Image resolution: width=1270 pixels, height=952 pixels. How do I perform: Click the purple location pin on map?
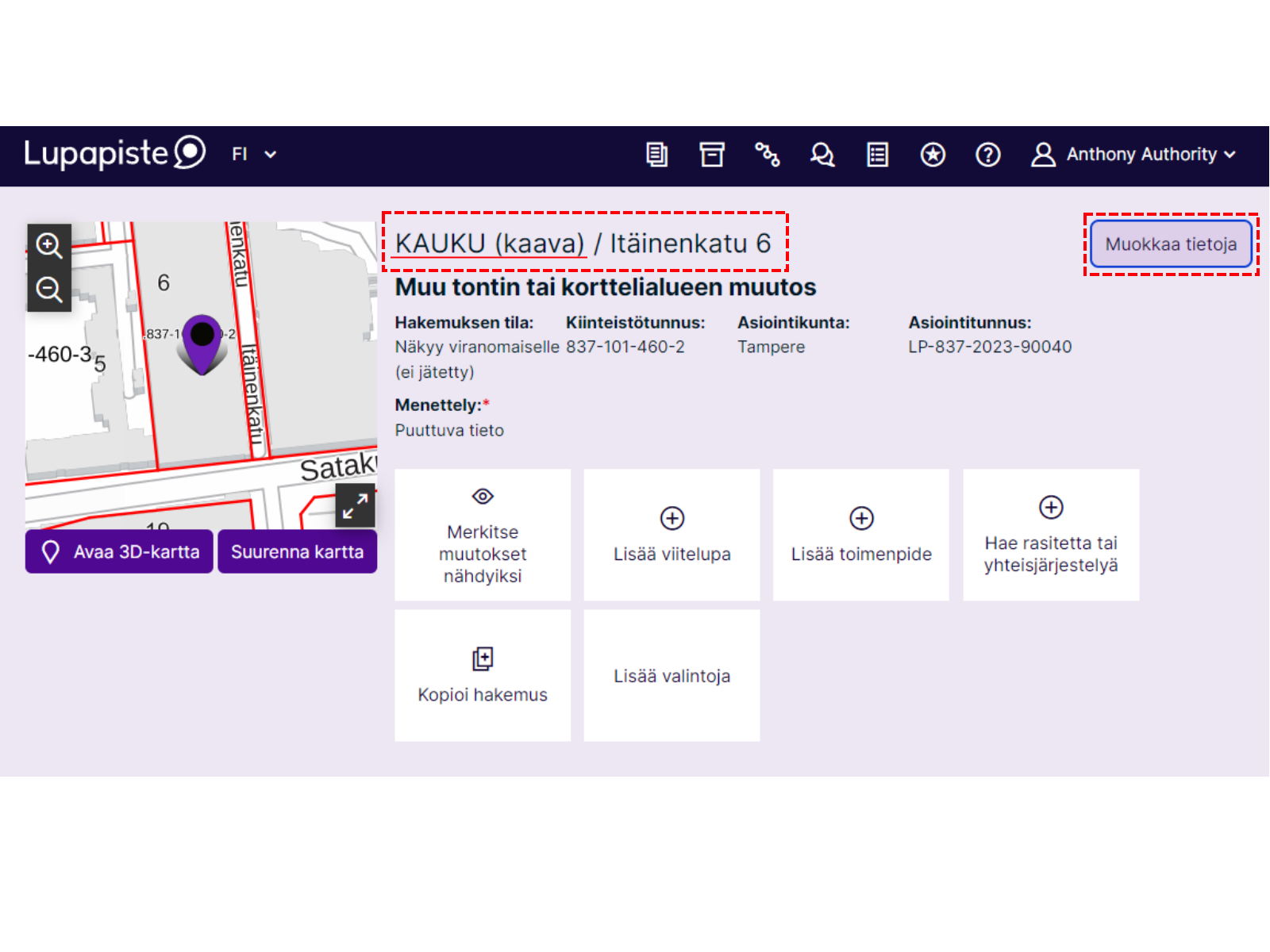coord(202,341)
